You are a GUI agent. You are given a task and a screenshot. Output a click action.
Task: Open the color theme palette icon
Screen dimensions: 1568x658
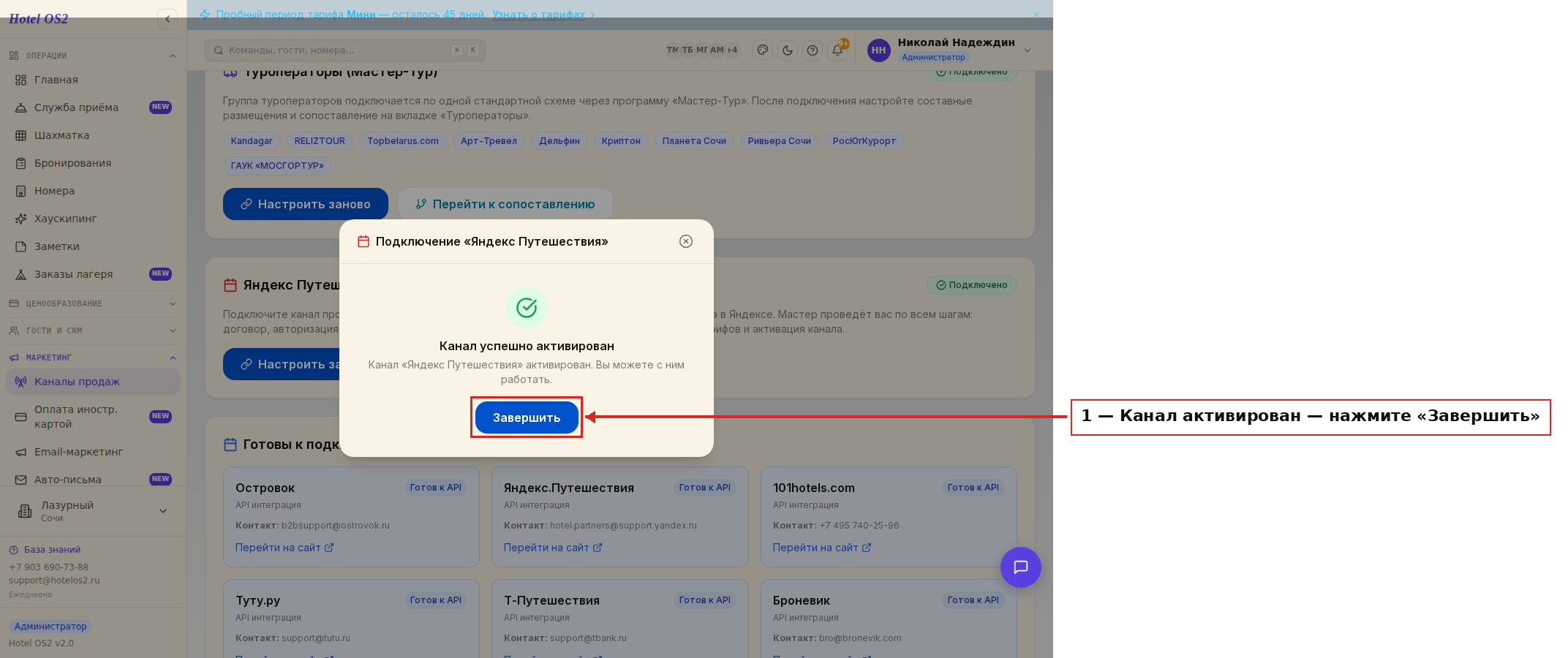(x=763, y=50)
